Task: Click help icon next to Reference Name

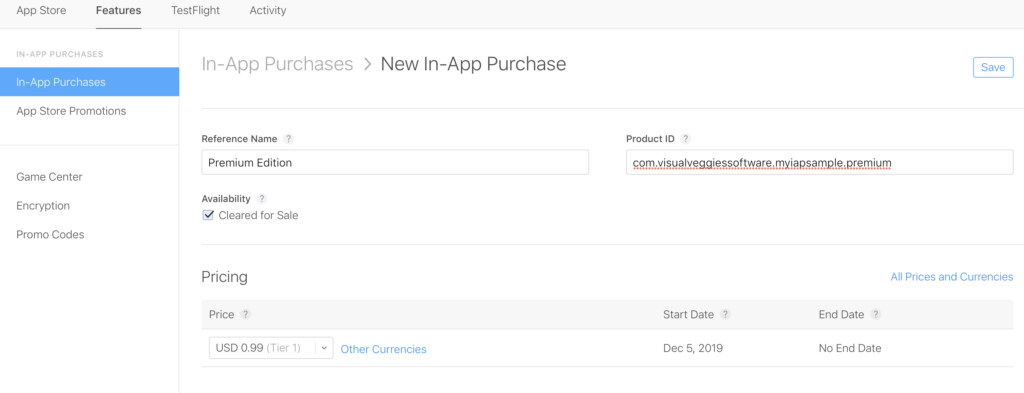Action: point(289,139)
